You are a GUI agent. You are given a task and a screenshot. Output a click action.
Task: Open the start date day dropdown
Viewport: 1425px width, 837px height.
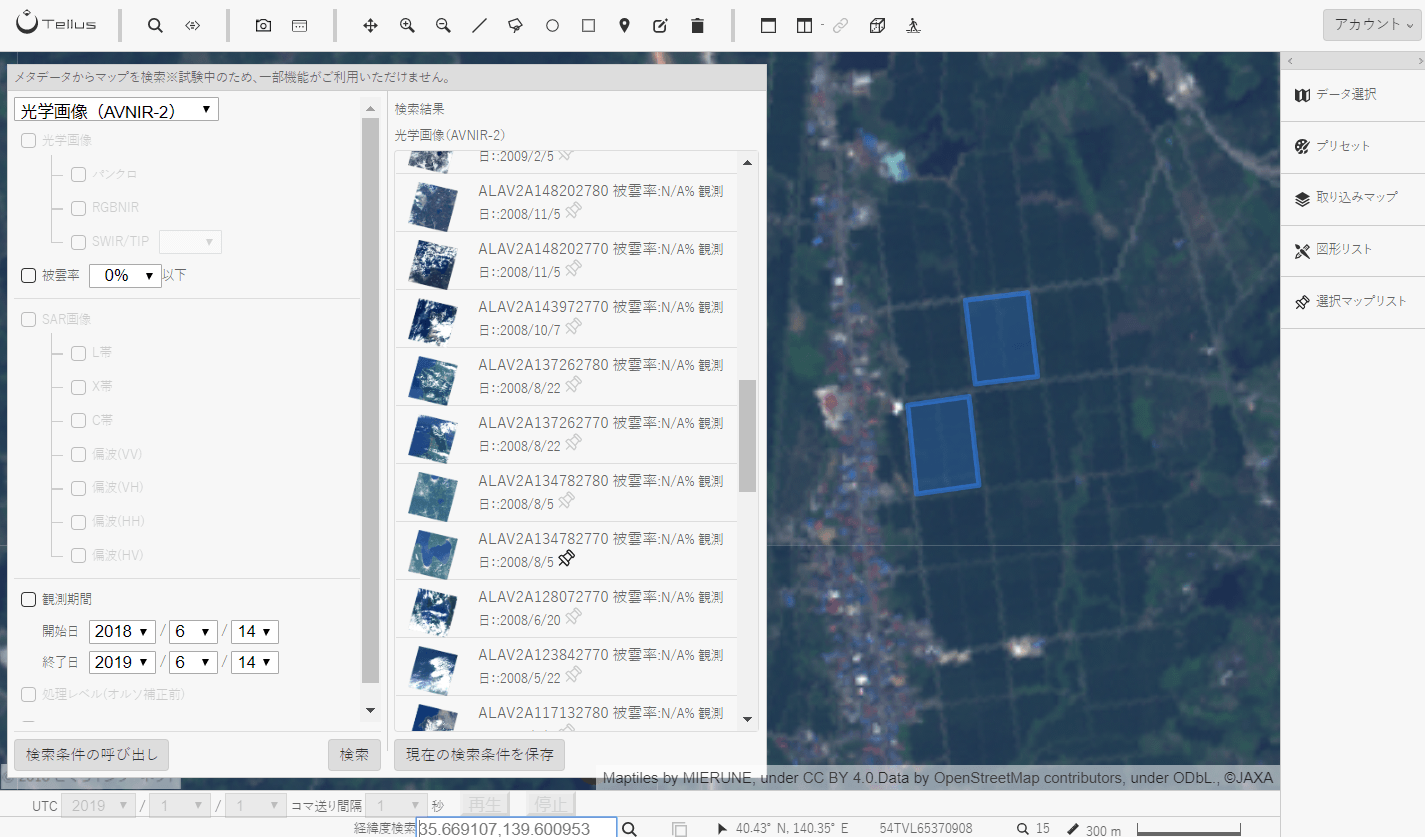(255, 632)
